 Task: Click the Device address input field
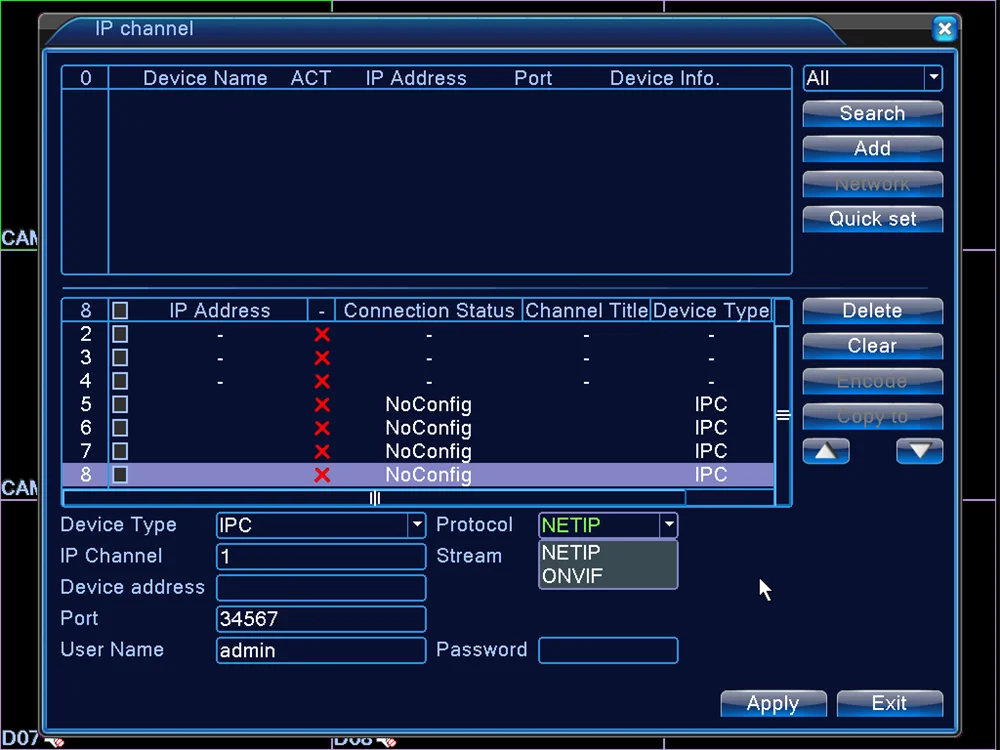321,587
